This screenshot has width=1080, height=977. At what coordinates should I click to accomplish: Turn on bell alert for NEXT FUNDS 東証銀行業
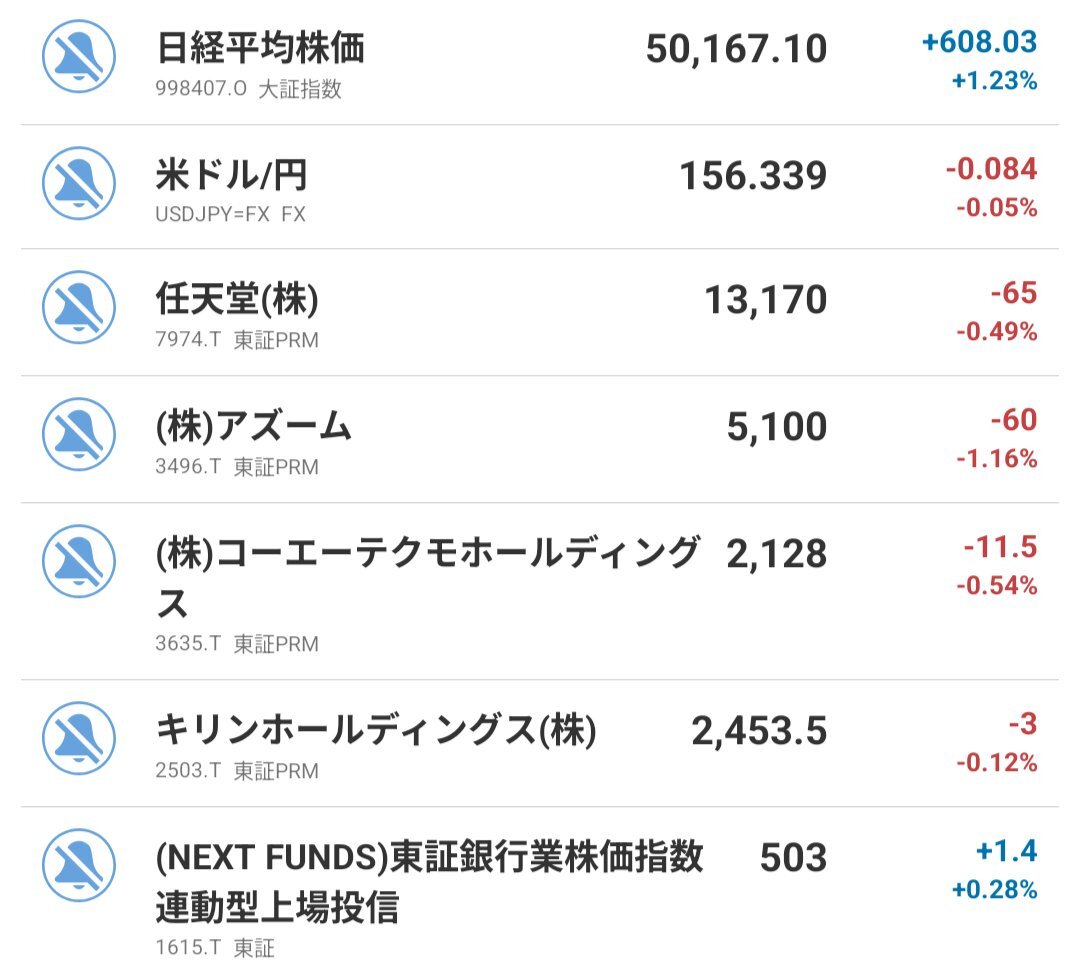tap(79, 867)
